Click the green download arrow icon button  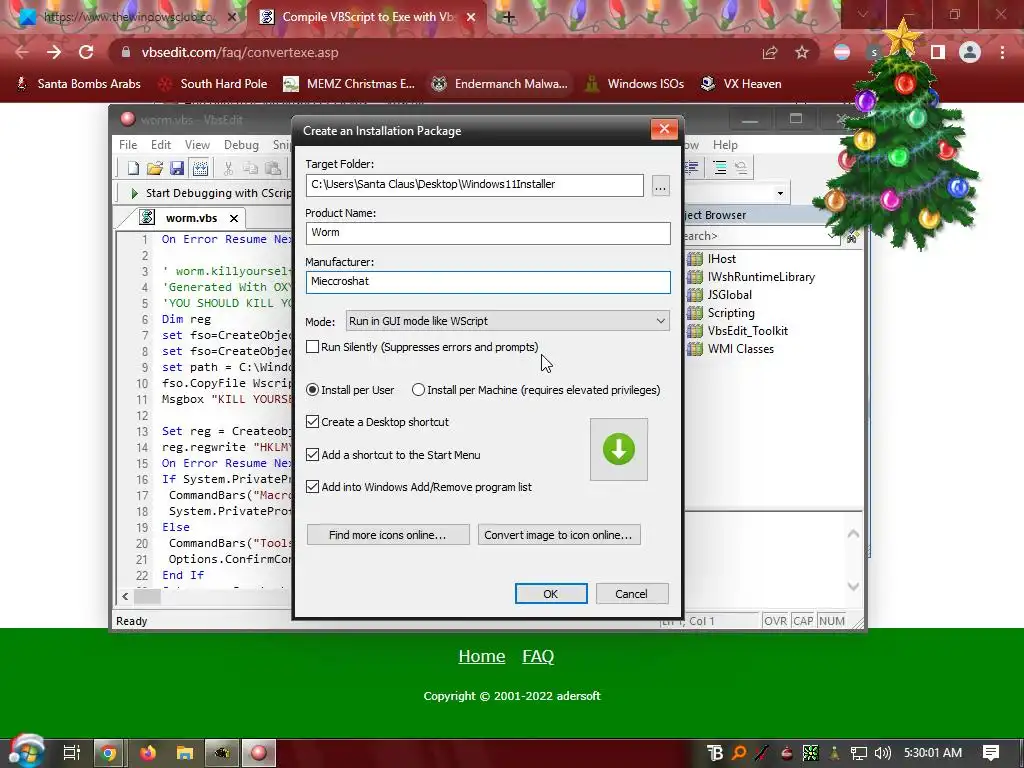coord(618,449)
